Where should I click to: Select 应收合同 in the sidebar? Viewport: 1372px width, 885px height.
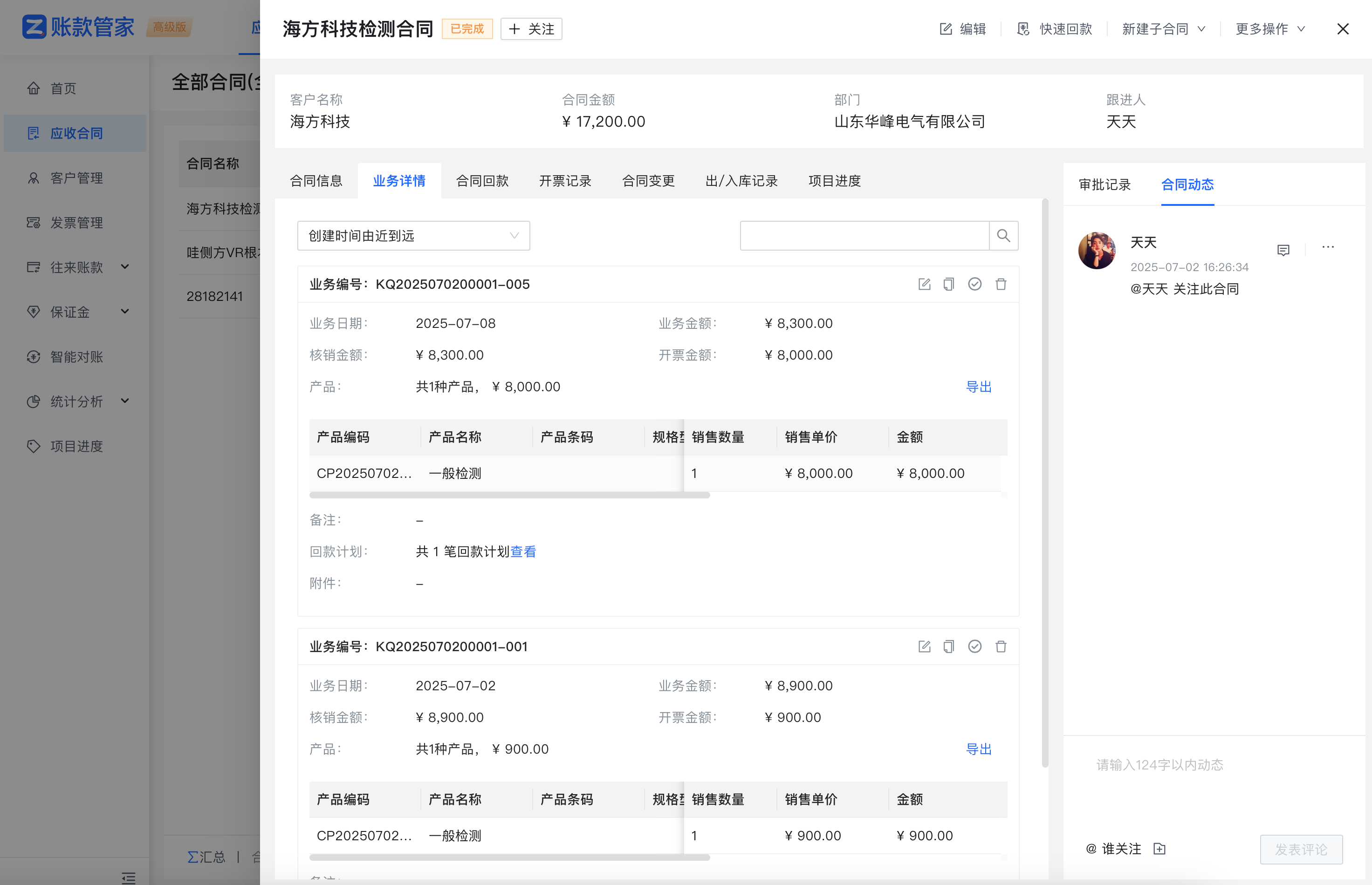[x=75, y=133]
